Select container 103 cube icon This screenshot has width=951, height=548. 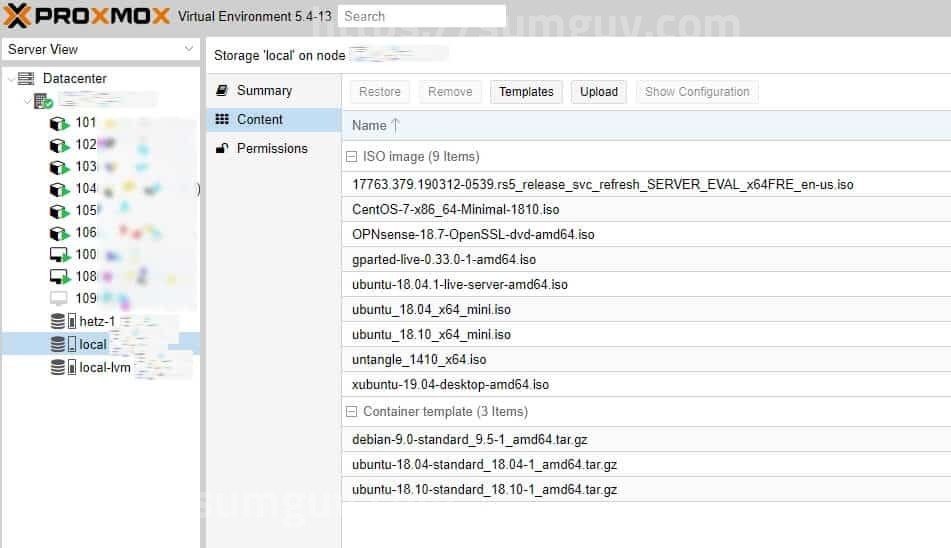(x=59, y=167)
